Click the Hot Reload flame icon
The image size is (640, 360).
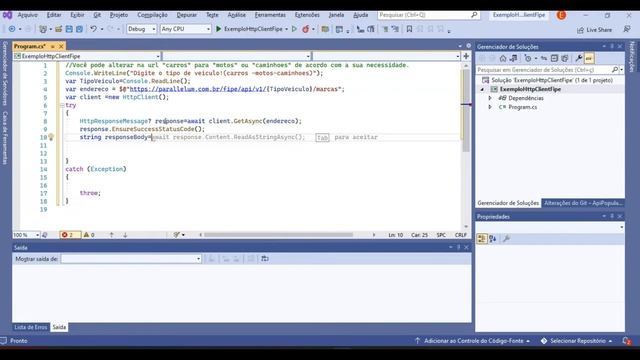[x=305, y=29]
